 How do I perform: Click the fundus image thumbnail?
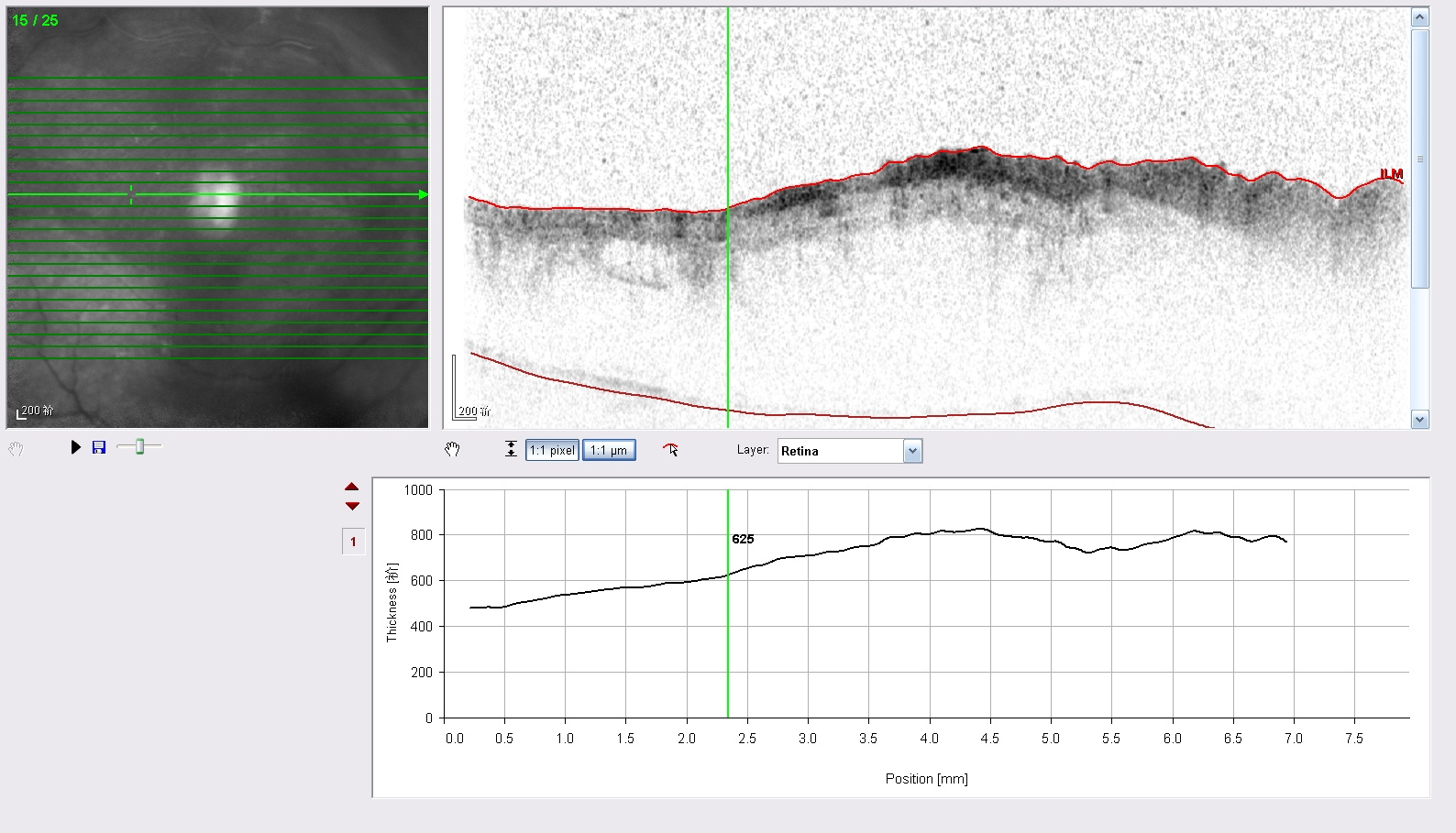point(217,217)
